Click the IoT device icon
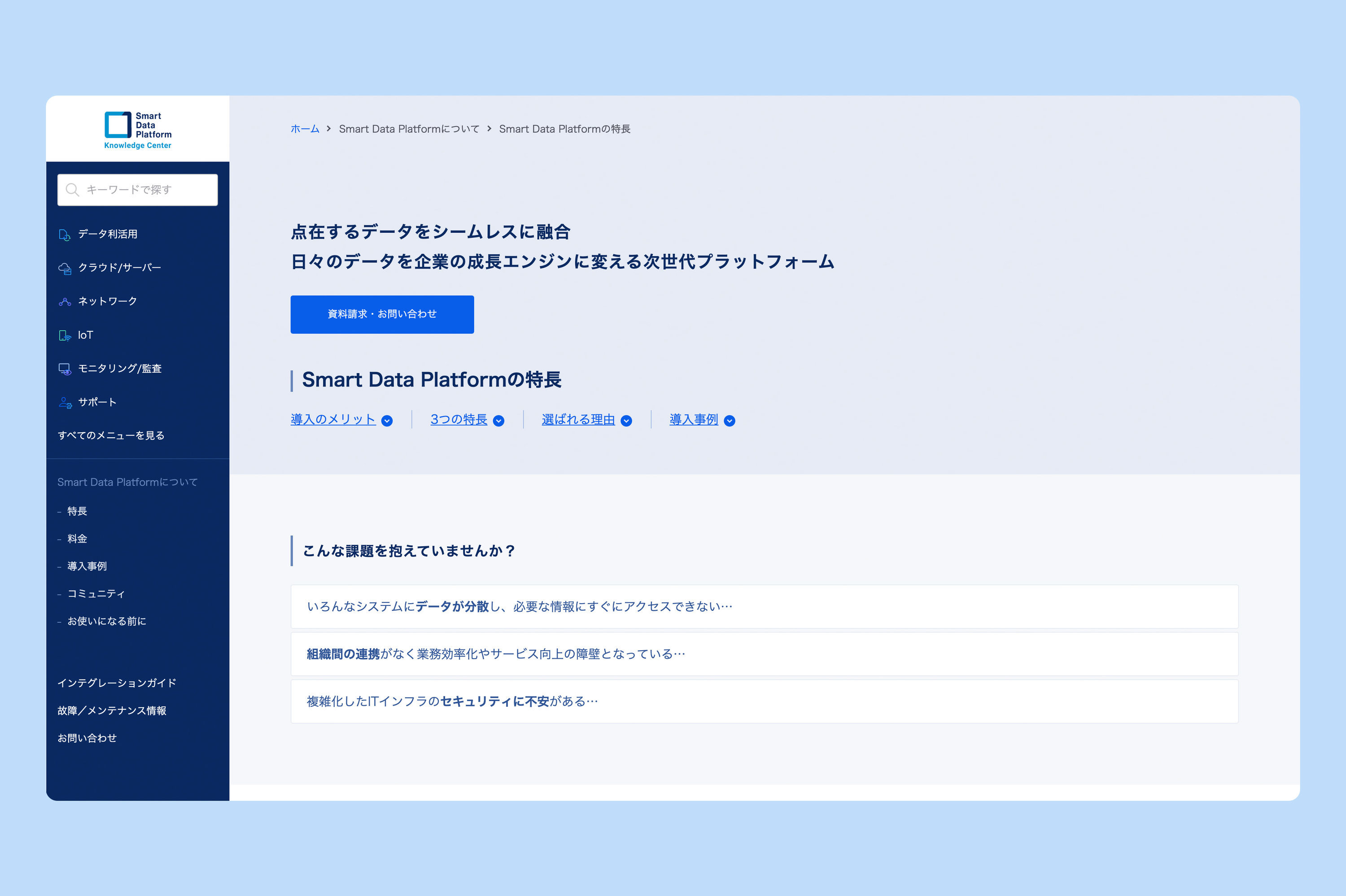The width and height of the screenshot is (1346, 896). [x=65, y=335]
